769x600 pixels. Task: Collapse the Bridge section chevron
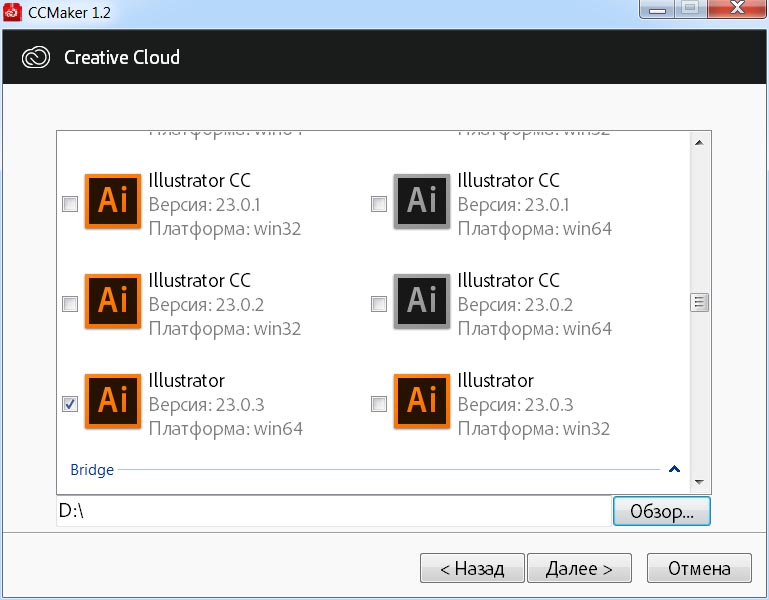(x=674, y=469)
